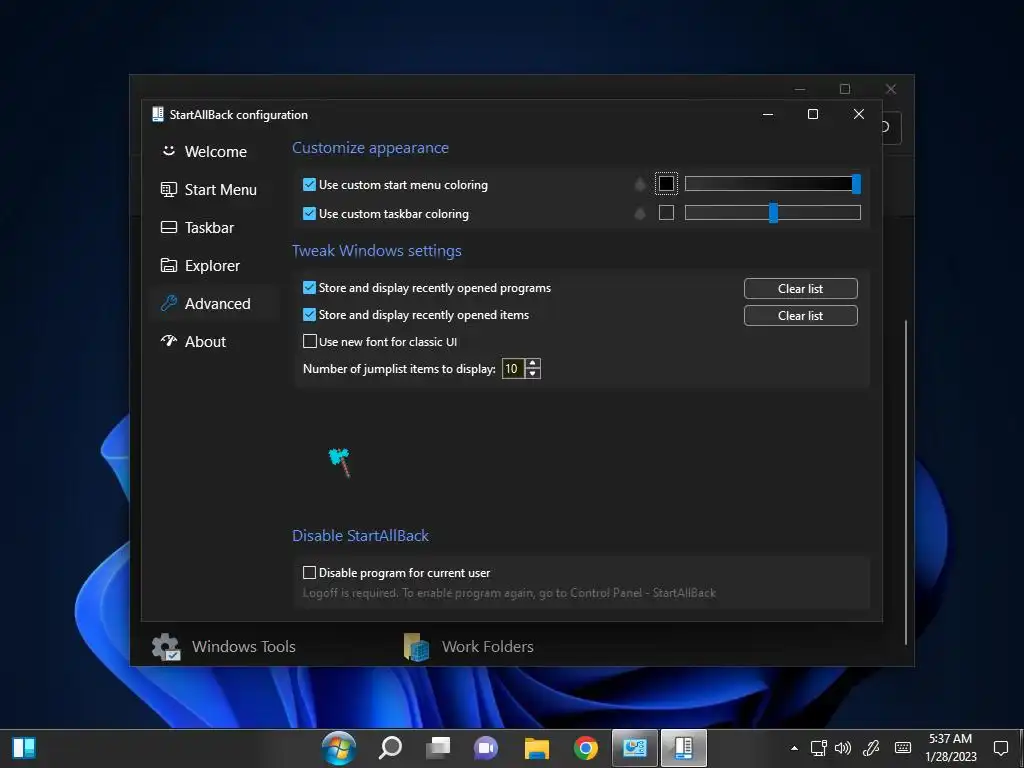This screenshot has height=768, width=1024.
Task: Click the StartAllBack taskbar button
Action: click(x=684, y=748)
